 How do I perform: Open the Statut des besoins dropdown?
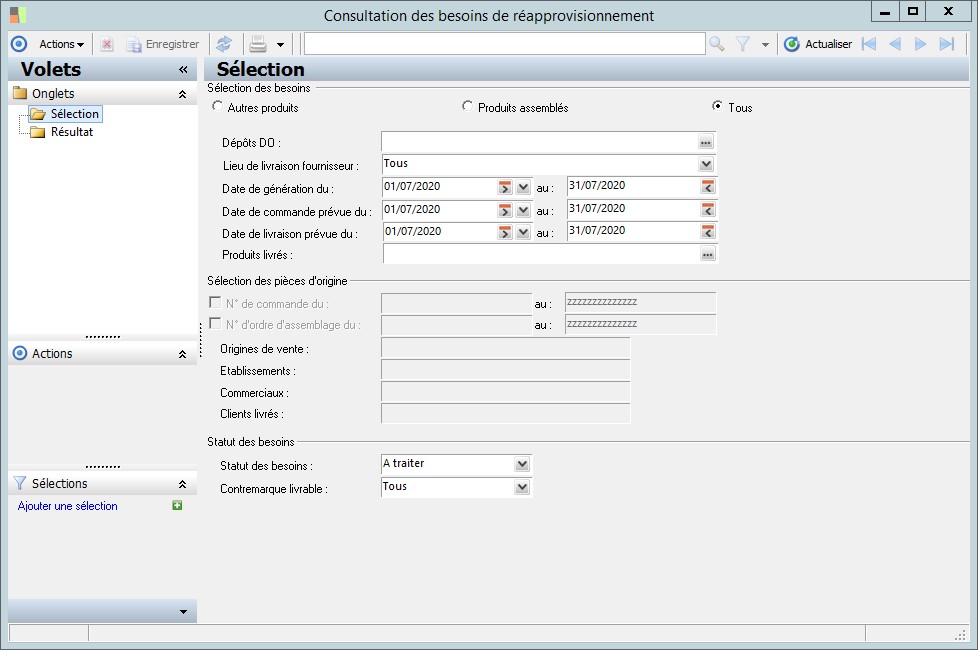point(521,464)
